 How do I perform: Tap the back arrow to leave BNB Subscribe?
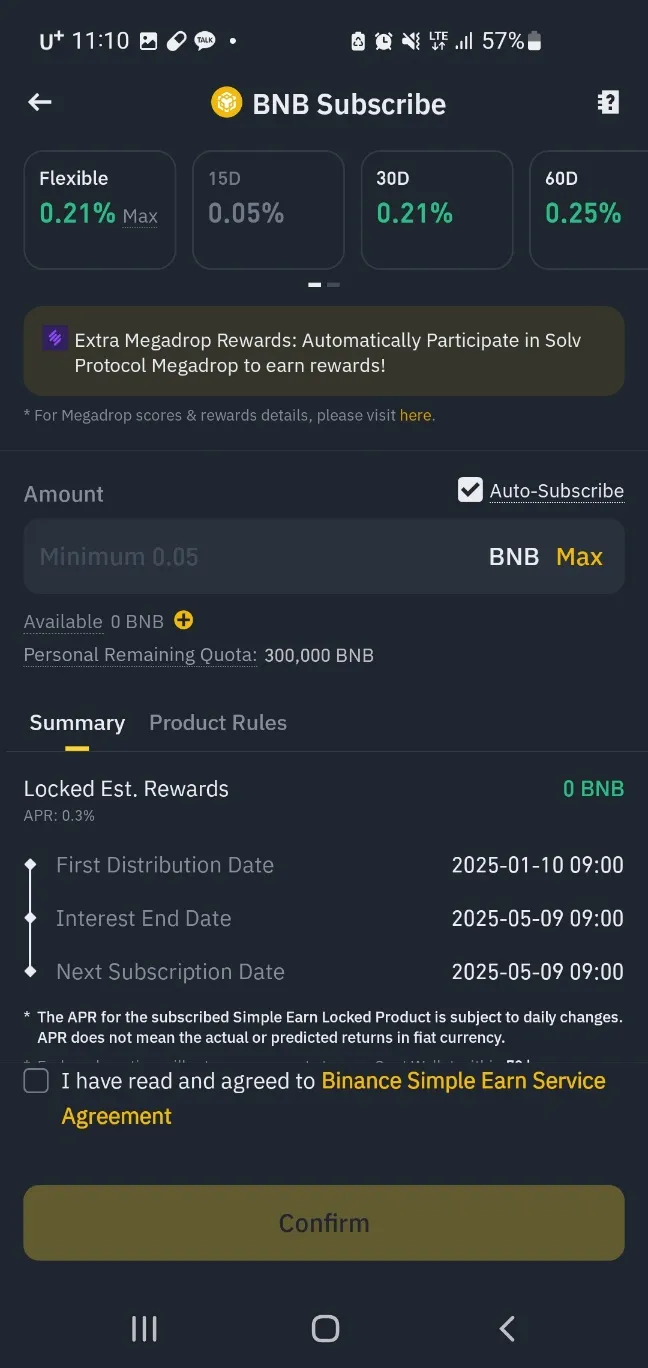[x=39, y=102]
